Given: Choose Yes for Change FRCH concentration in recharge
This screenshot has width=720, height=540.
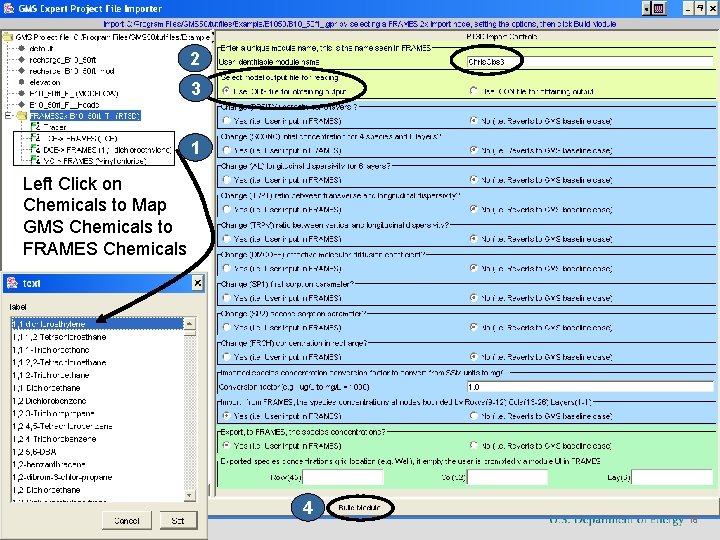Looking at the screenshot, I should click(226, 357).
